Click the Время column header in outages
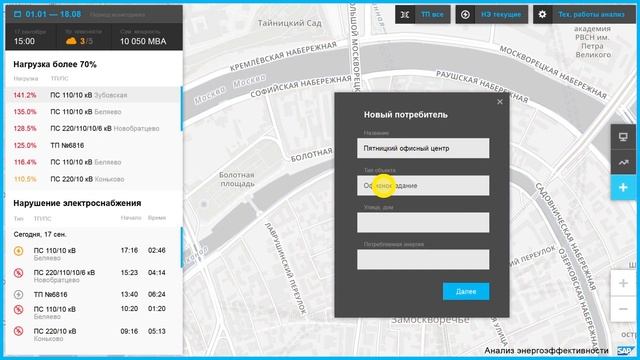Screen dimensions: 640x360 pos(157,218)
